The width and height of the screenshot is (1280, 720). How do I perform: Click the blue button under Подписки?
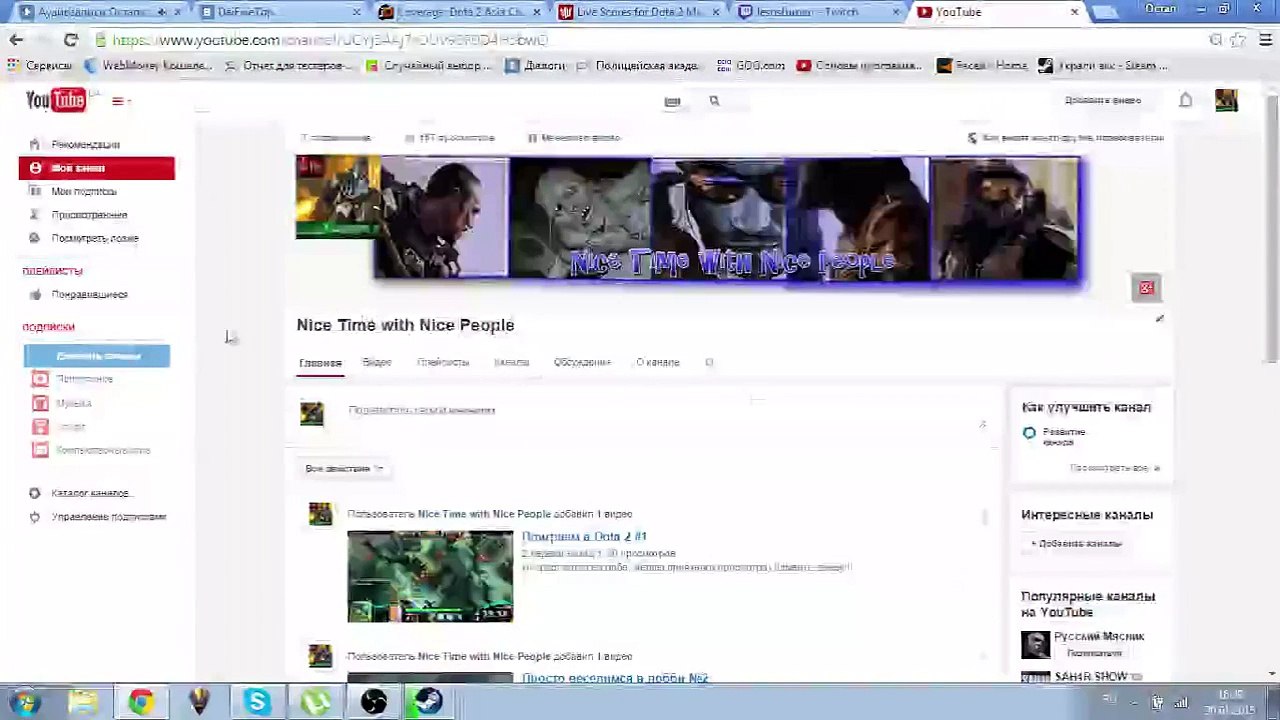pos(97,356)
